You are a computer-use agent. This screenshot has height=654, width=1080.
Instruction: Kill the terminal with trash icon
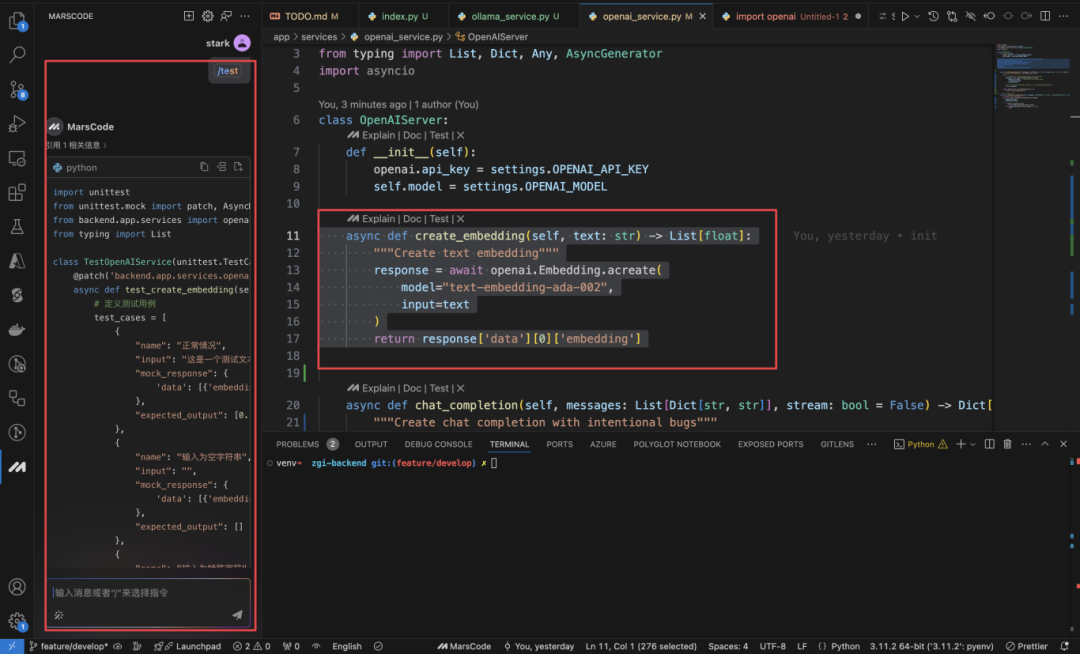1007,444
